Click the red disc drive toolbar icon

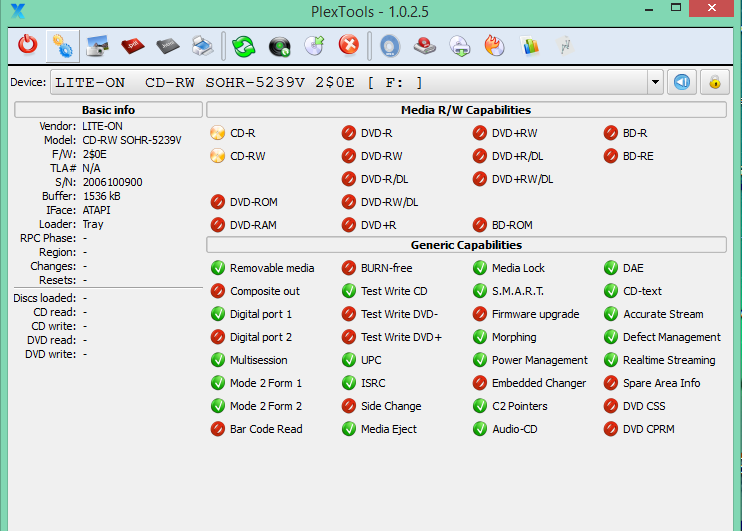(424, 46)
